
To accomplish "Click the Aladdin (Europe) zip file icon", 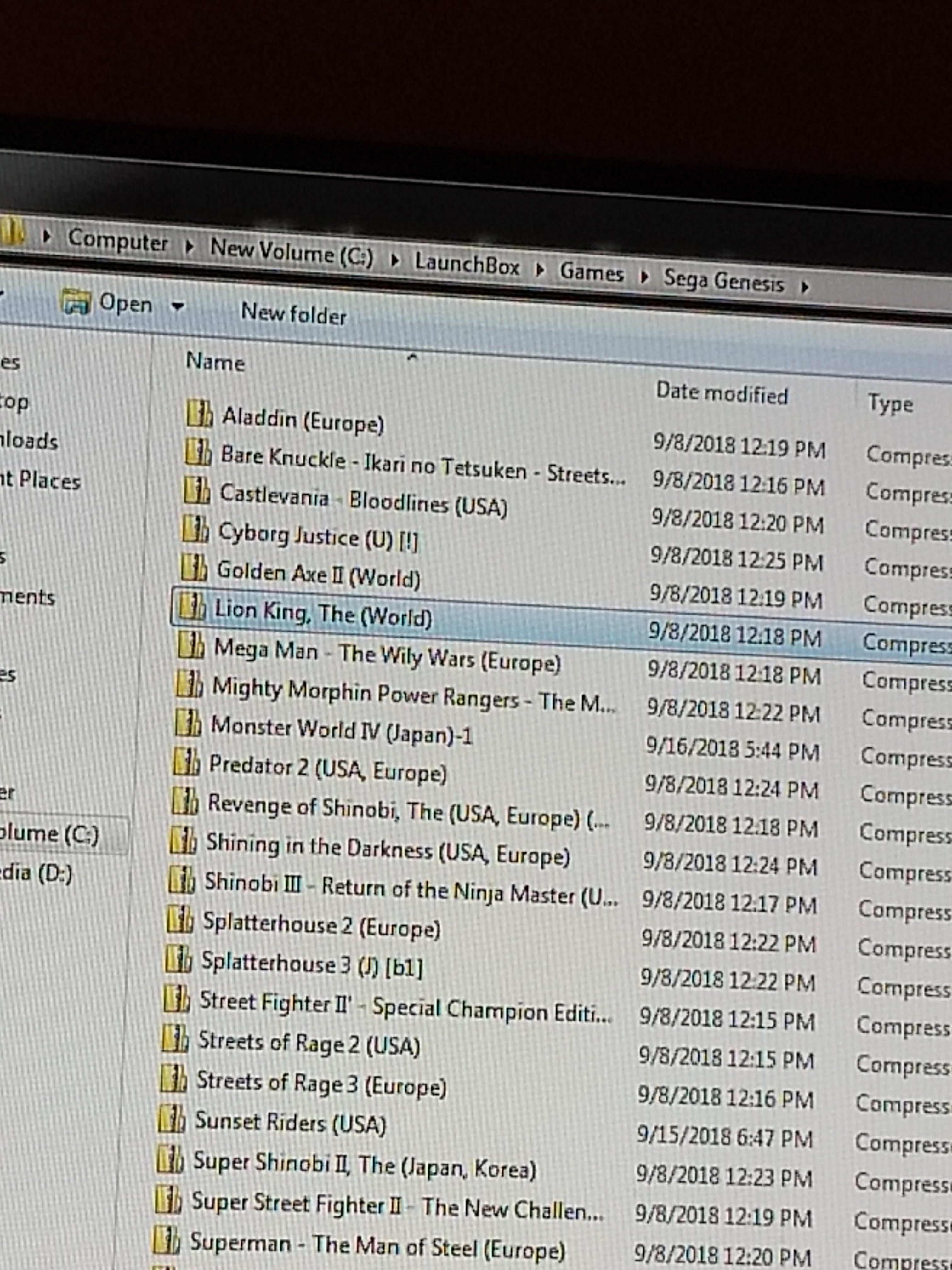I will point(199,413).
